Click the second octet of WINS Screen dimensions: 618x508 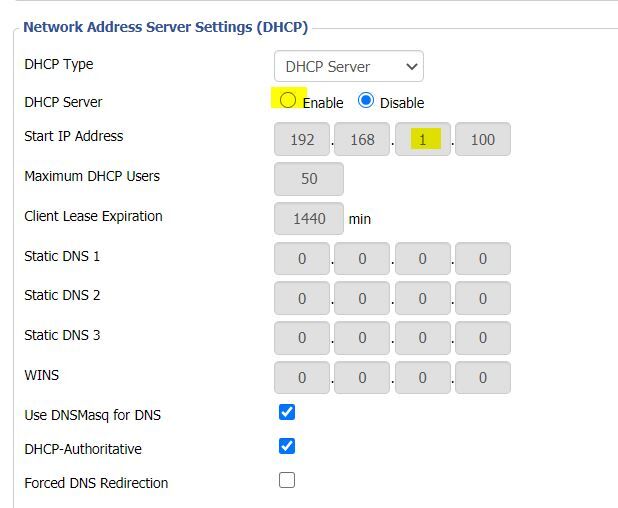(362, 378)
